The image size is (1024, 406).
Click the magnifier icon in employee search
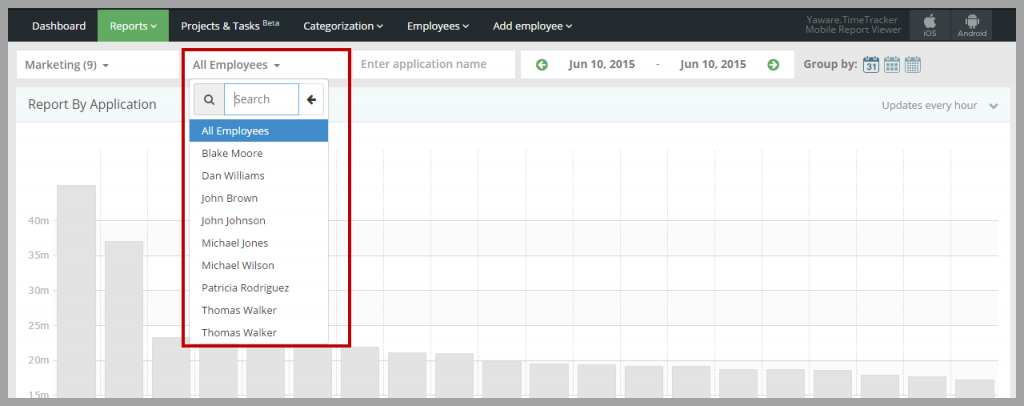(209, 100)
